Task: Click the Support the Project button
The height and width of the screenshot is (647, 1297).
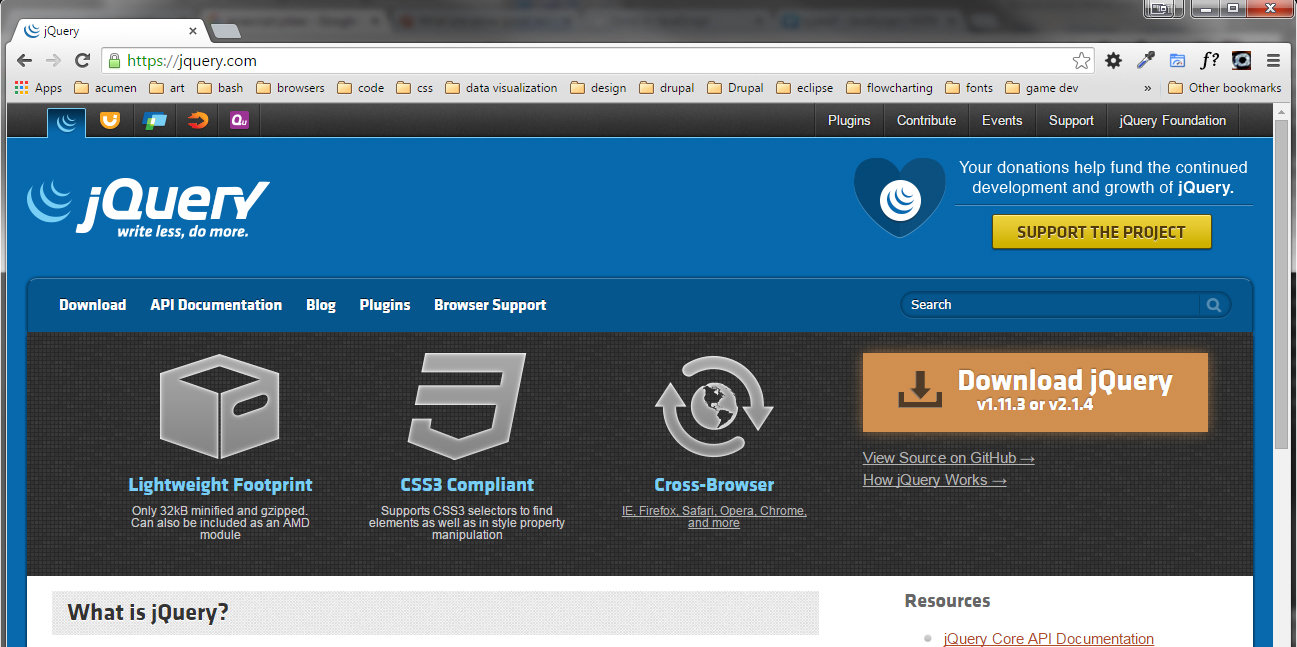Action: click(1101, 232)
